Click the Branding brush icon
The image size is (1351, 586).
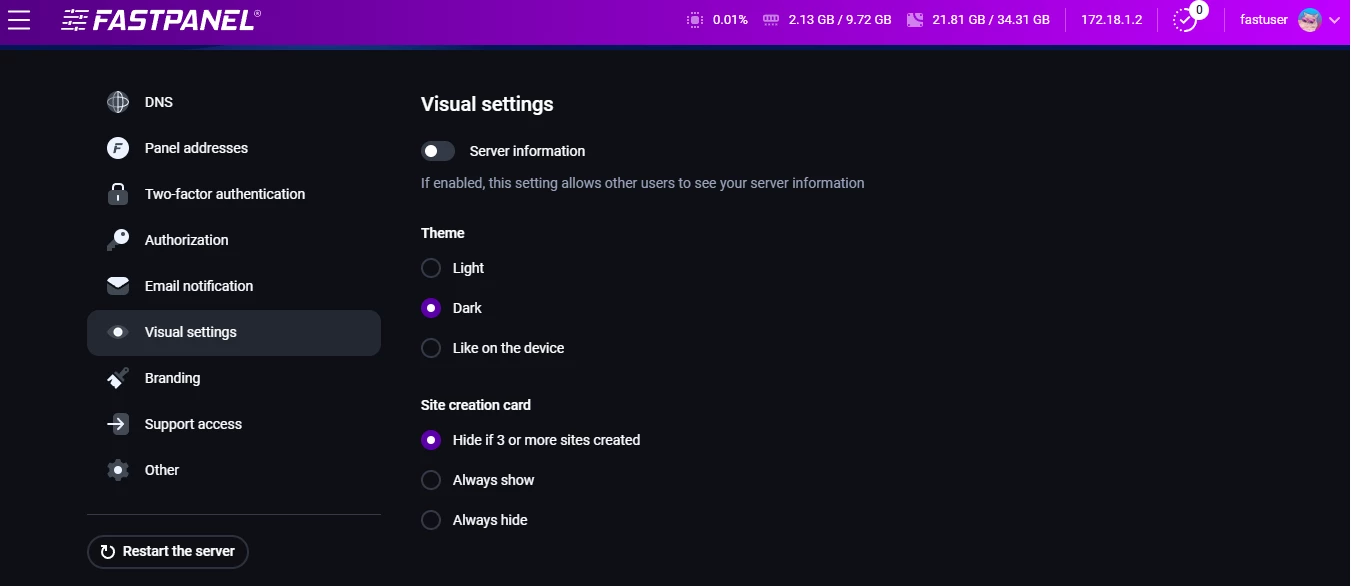[117, 378]
